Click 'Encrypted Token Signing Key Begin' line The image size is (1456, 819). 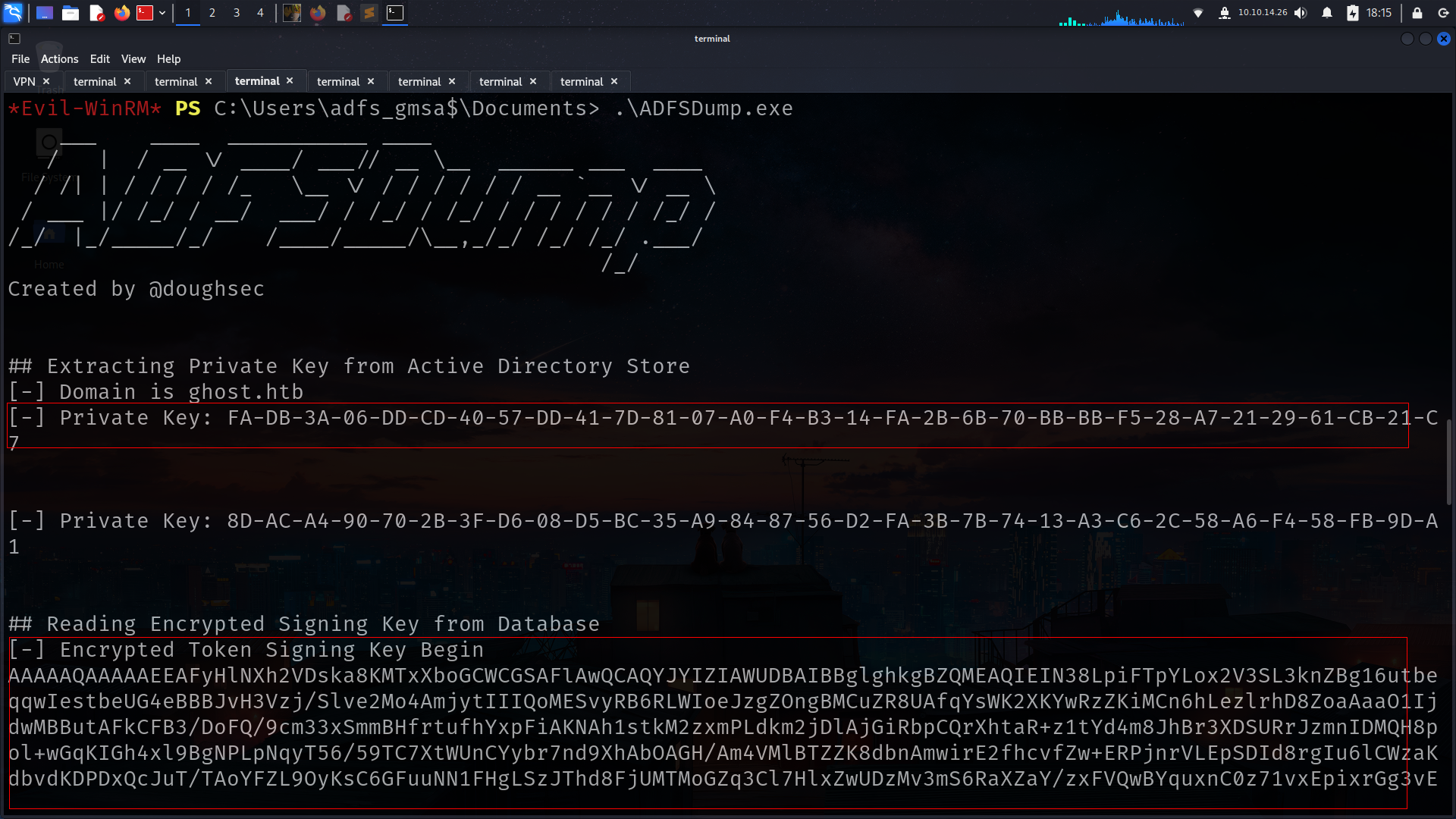pyautogui.click(x=246, y=650)
